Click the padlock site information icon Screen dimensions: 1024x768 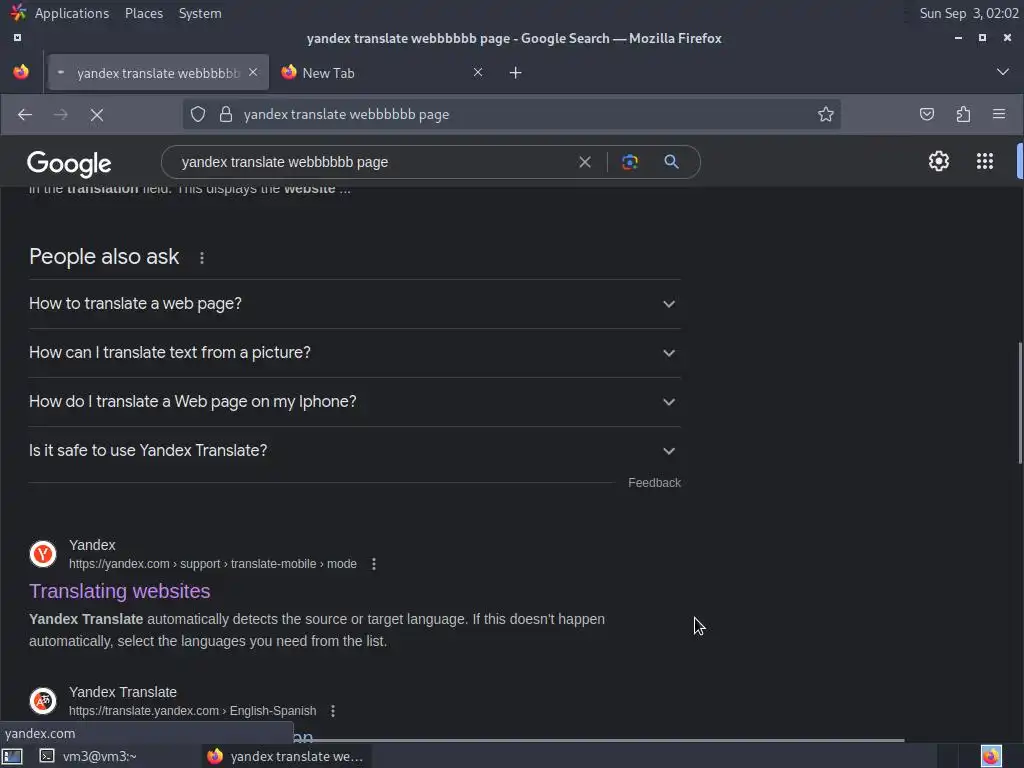click(x=226, y=114)
